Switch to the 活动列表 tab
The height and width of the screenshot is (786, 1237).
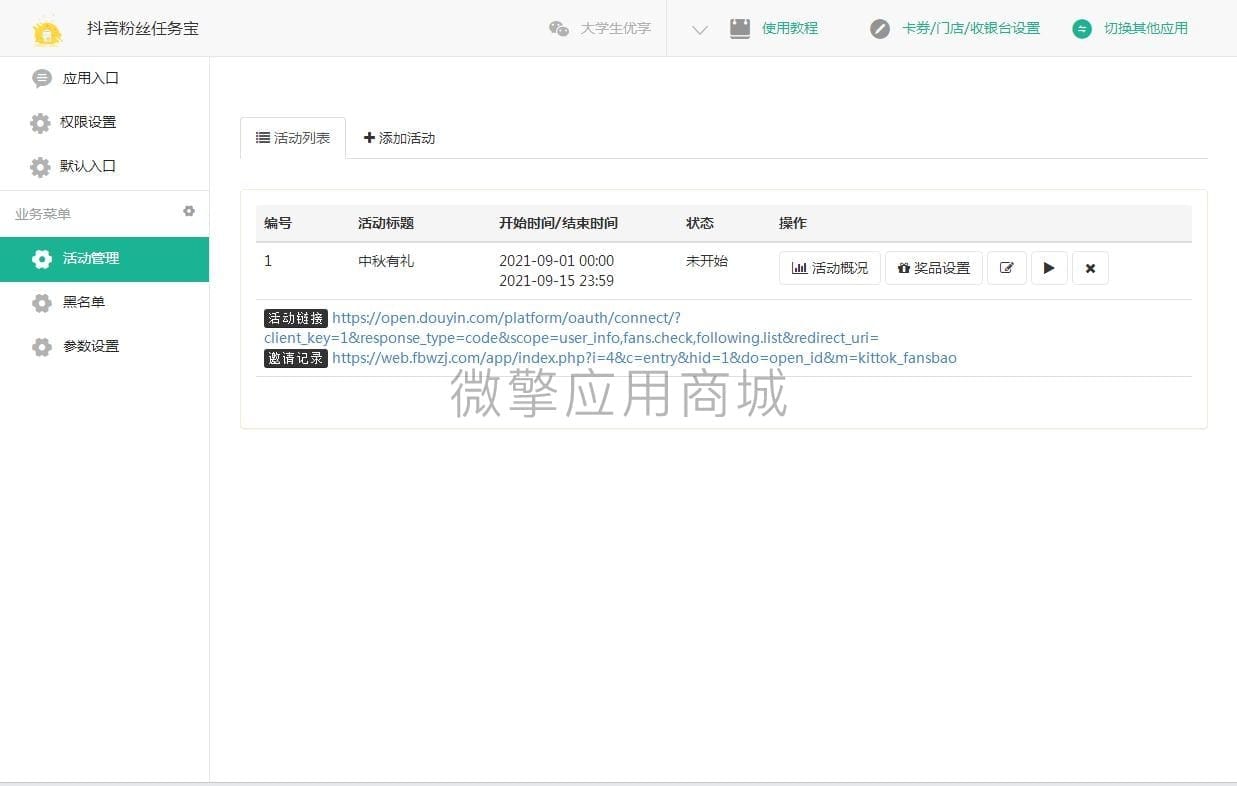pos(293,138)
